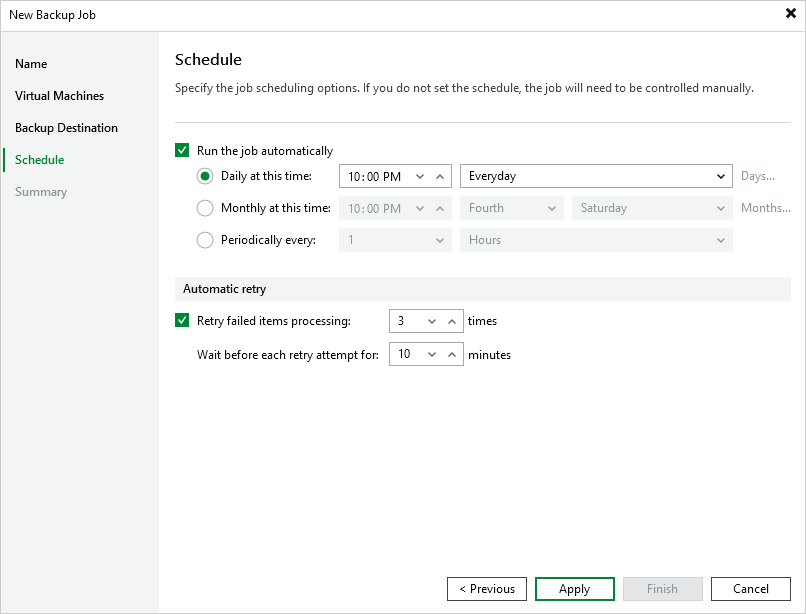
Task: Select the Name step in the sidebar
Action: (31, 63)
